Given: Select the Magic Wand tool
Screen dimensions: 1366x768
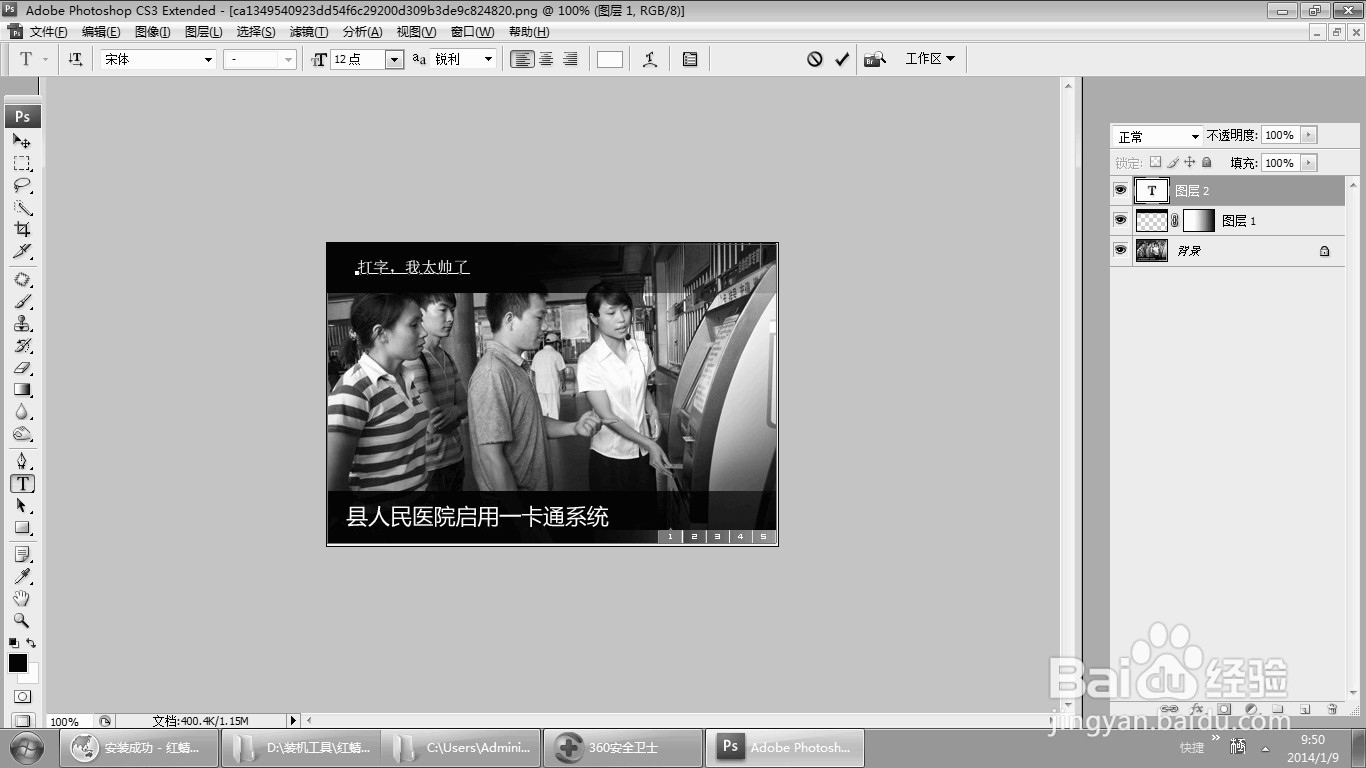Looking at the screenshot, I should [22, 207].
